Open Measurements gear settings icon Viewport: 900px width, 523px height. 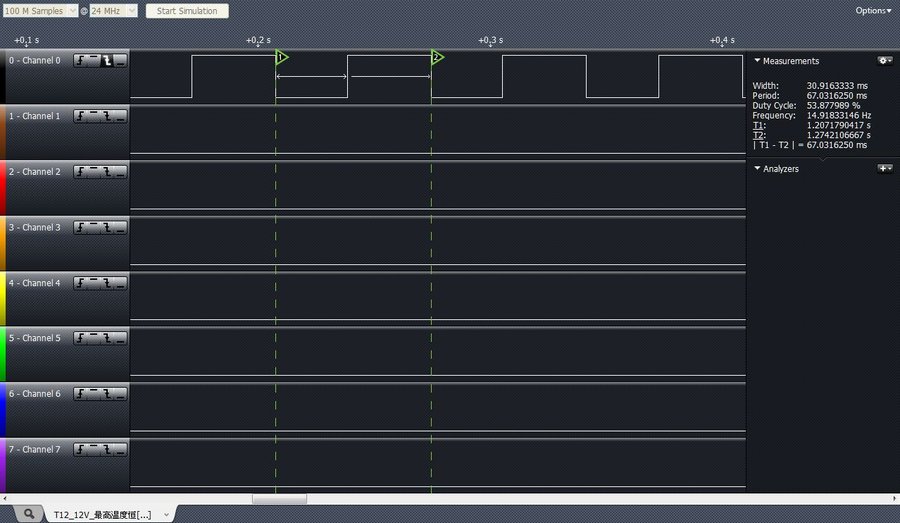(884, 61)
